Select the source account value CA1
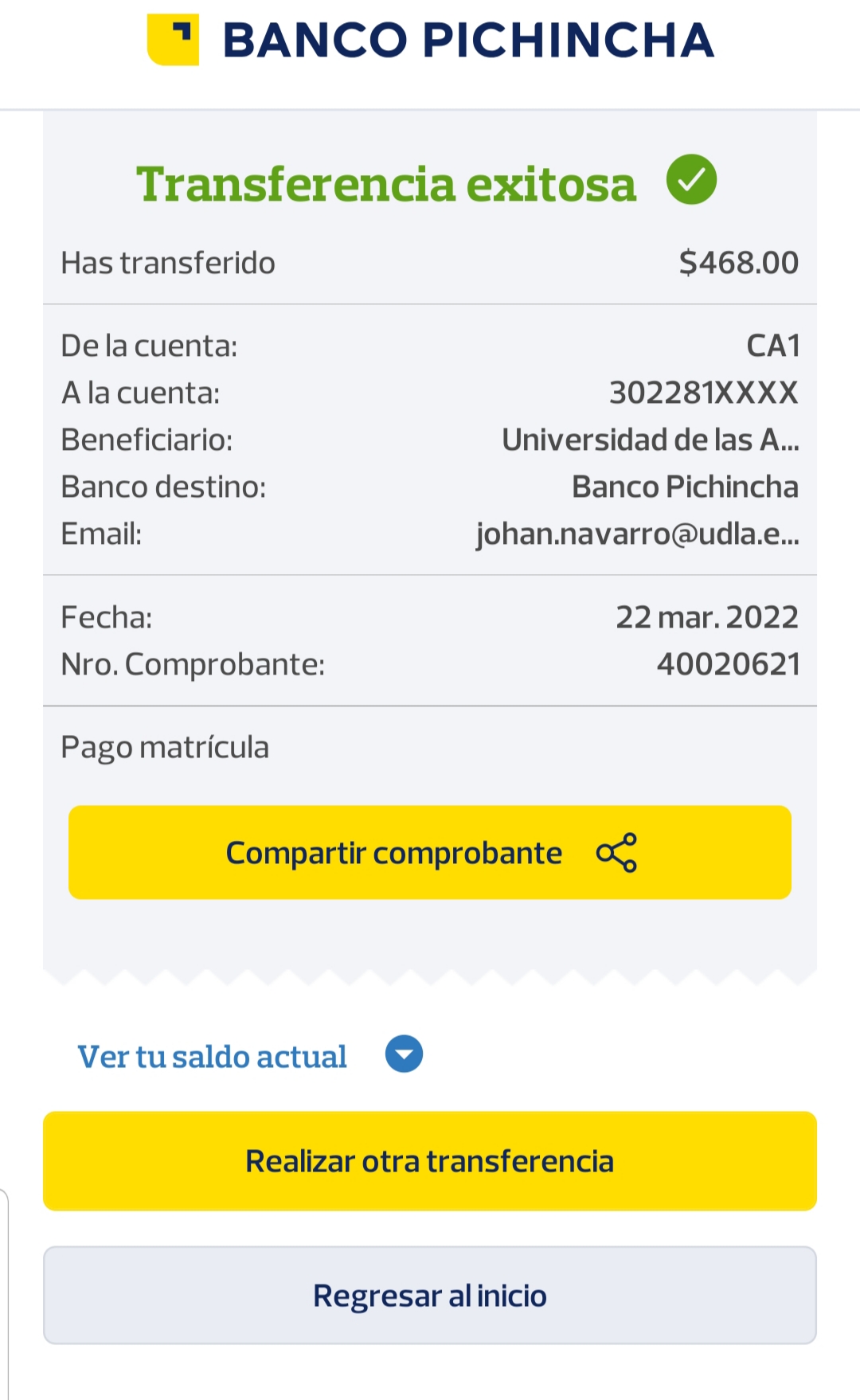 click(x=772, y=346)
